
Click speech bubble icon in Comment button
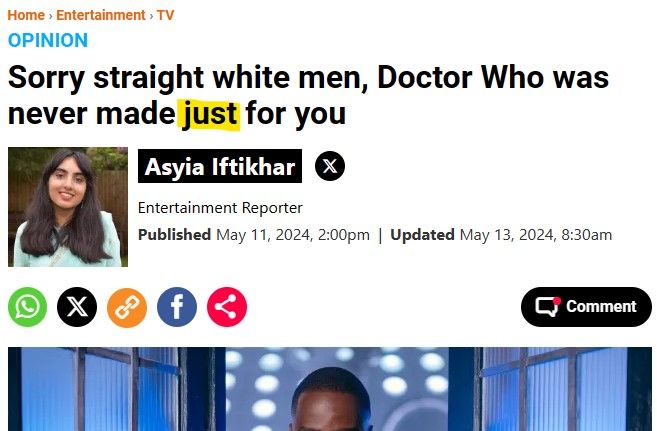pyautogui.click(x=548, y=307)
